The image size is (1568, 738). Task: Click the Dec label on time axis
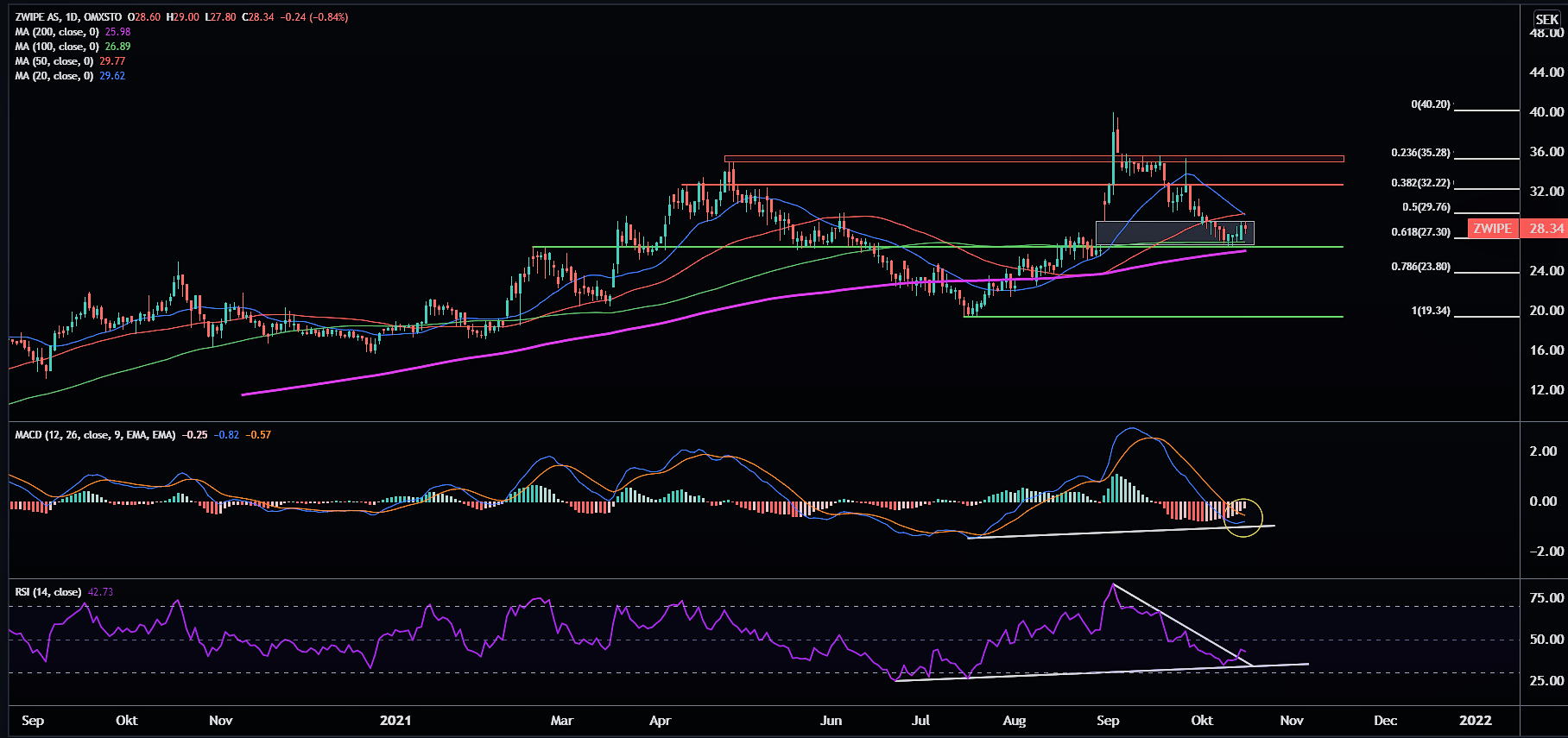tap(1385, 721)
